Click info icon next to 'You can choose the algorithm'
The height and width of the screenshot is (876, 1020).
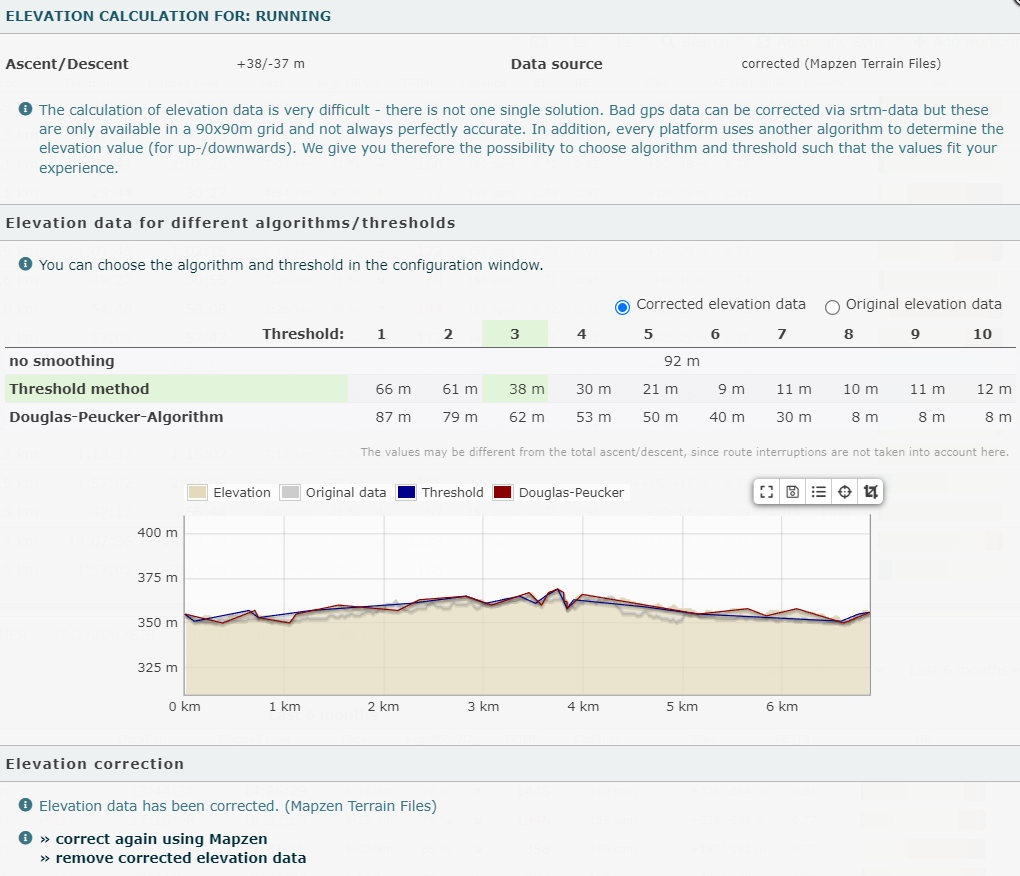25,264
